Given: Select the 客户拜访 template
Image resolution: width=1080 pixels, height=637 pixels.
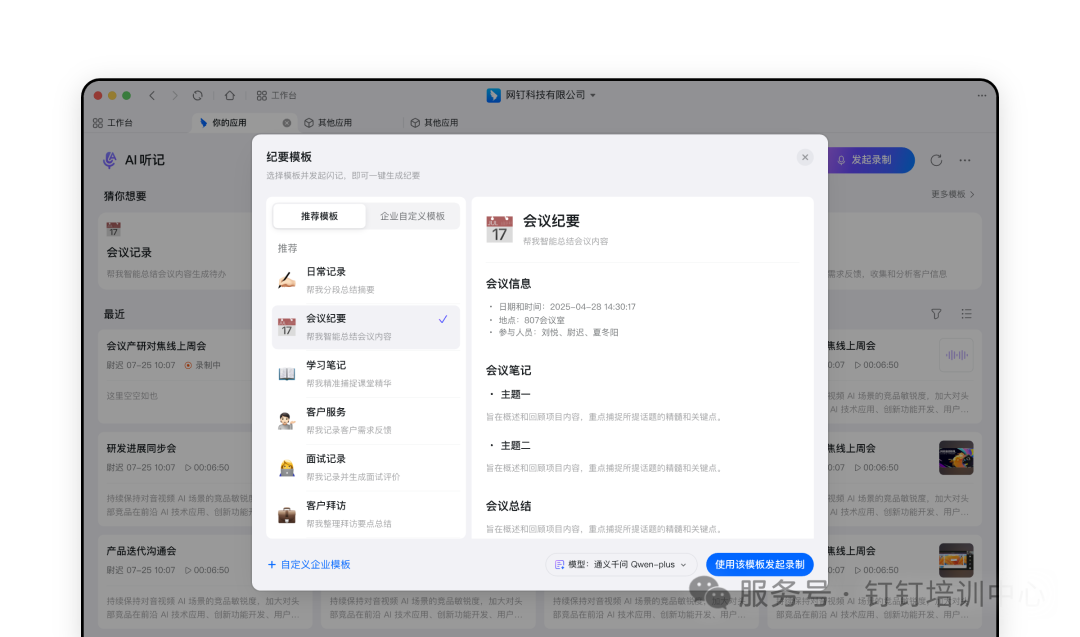Looking at the screenshot, I should click(x=366, y=514).
